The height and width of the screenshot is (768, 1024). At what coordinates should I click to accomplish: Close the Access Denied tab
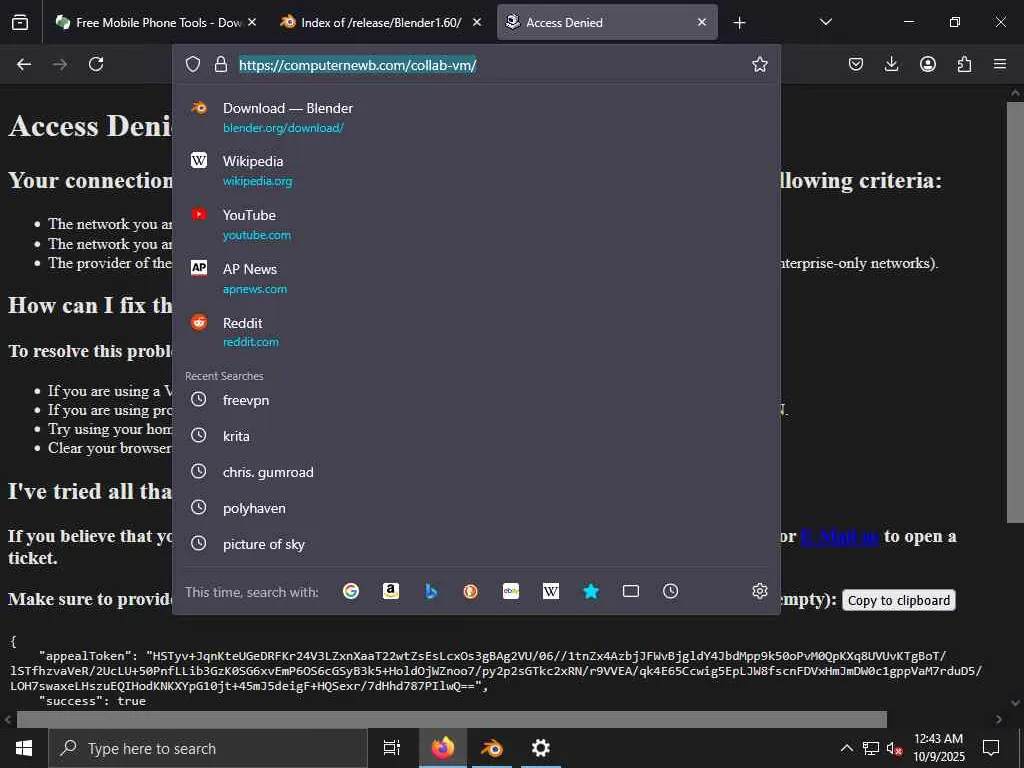pyautogui.click(x=702, y=23)
